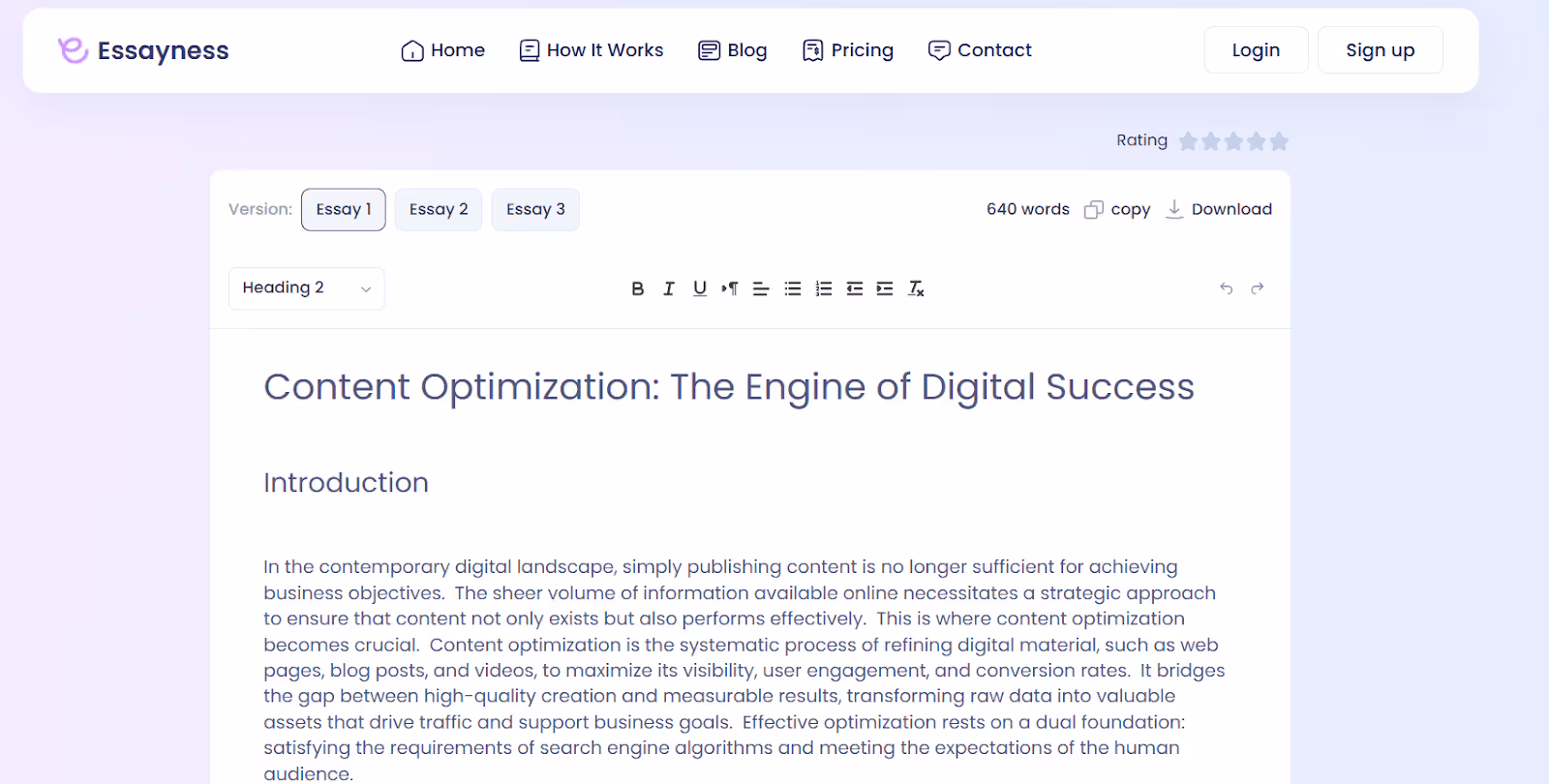Click the essay title heading
1549x784 pixels.
click(729, 387)
